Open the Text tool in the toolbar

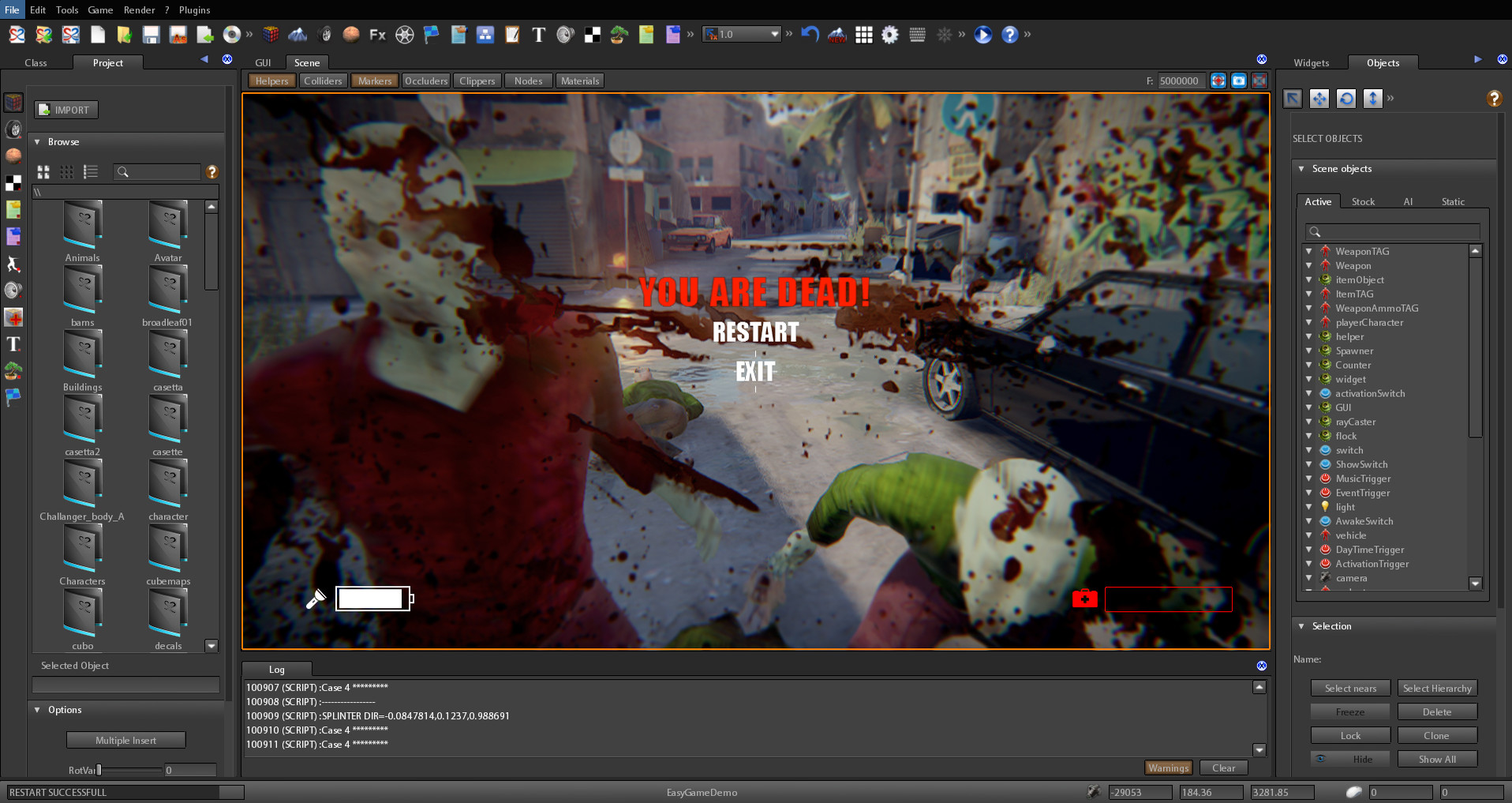pos(539,35)
